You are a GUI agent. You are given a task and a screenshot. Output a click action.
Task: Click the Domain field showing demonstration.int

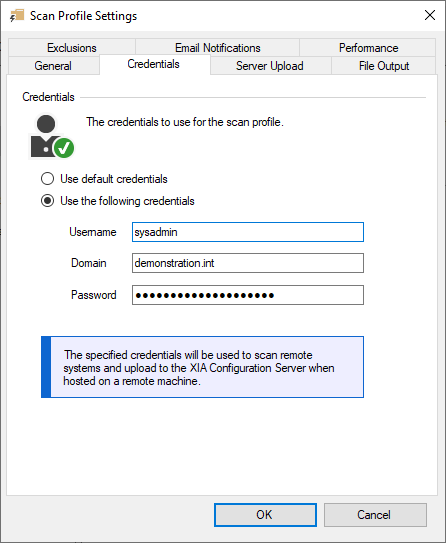click(248, 263)
